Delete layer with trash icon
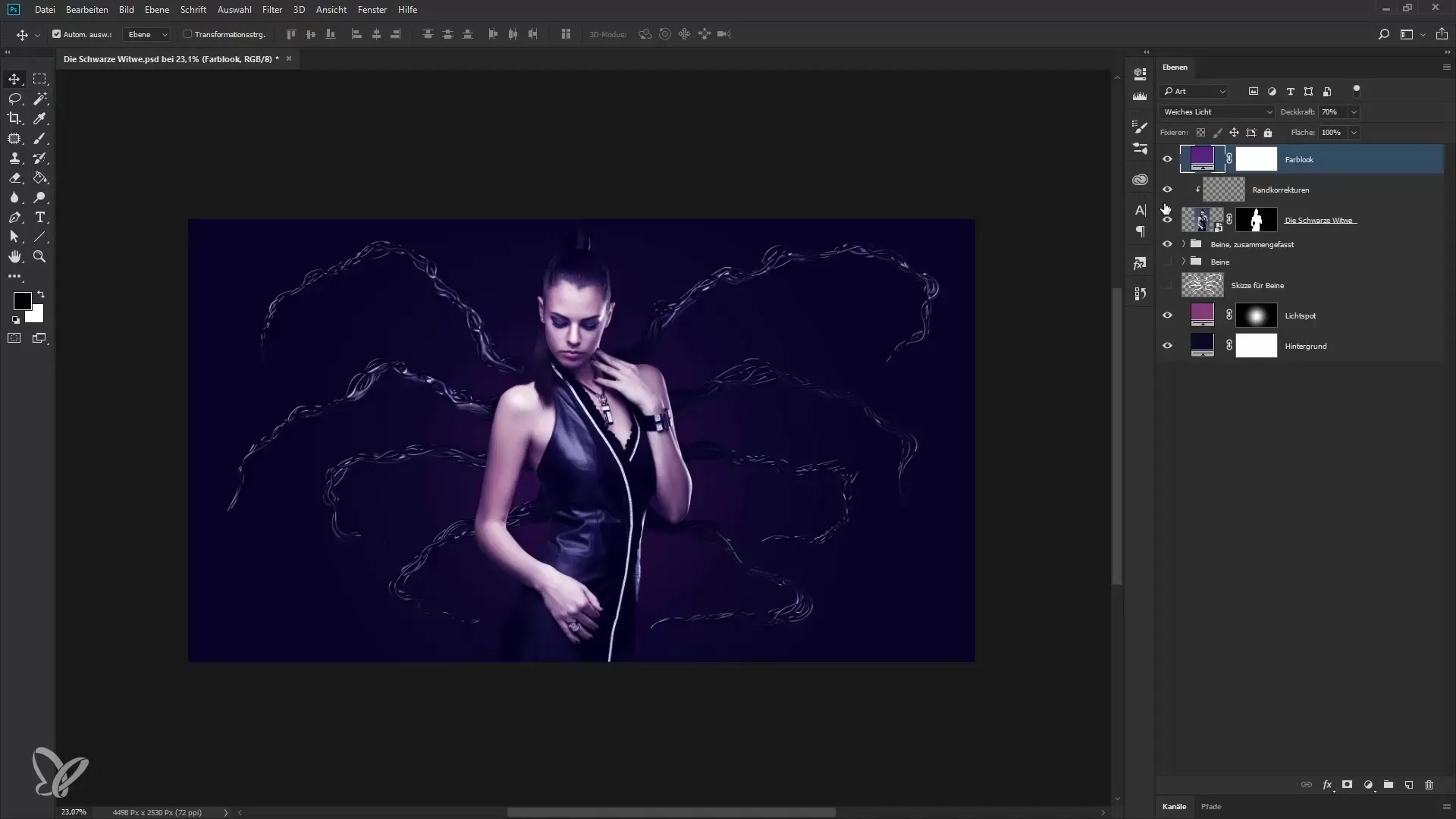 [x=1429, y=785]
